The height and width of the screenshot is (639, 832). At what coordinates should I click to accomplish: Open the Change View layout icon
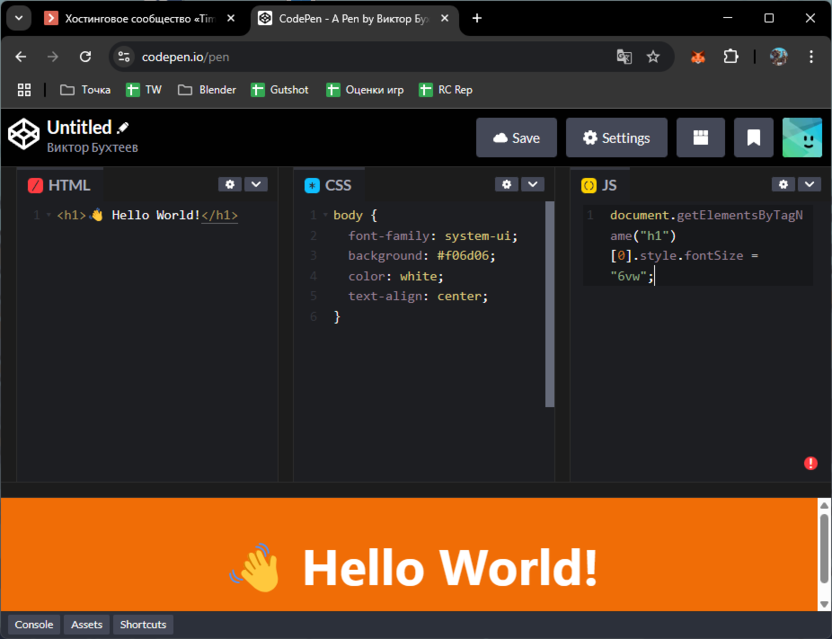click(x=700, y=138)
